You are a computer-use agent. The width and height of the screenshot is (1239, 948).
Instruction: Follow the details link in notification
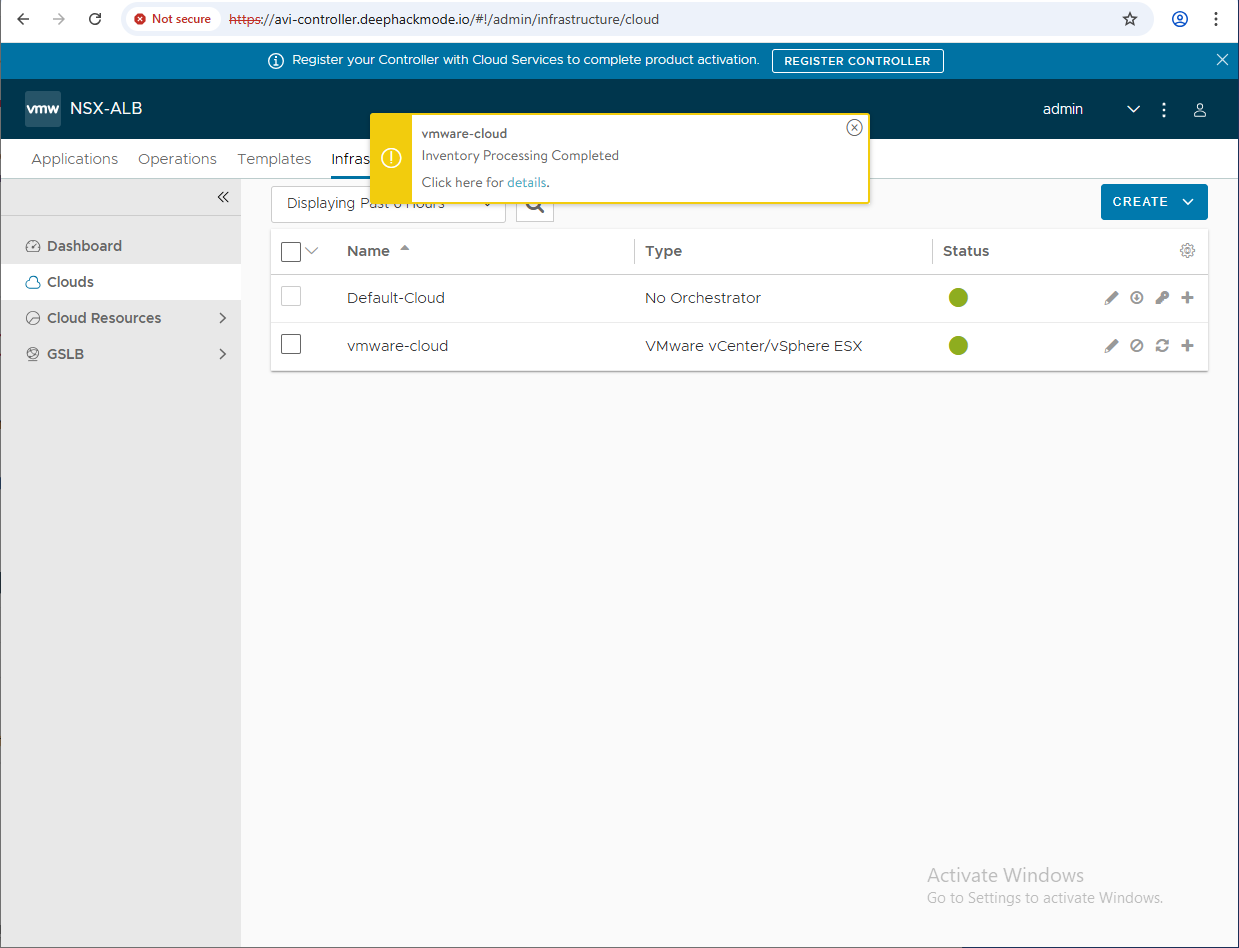527,183
